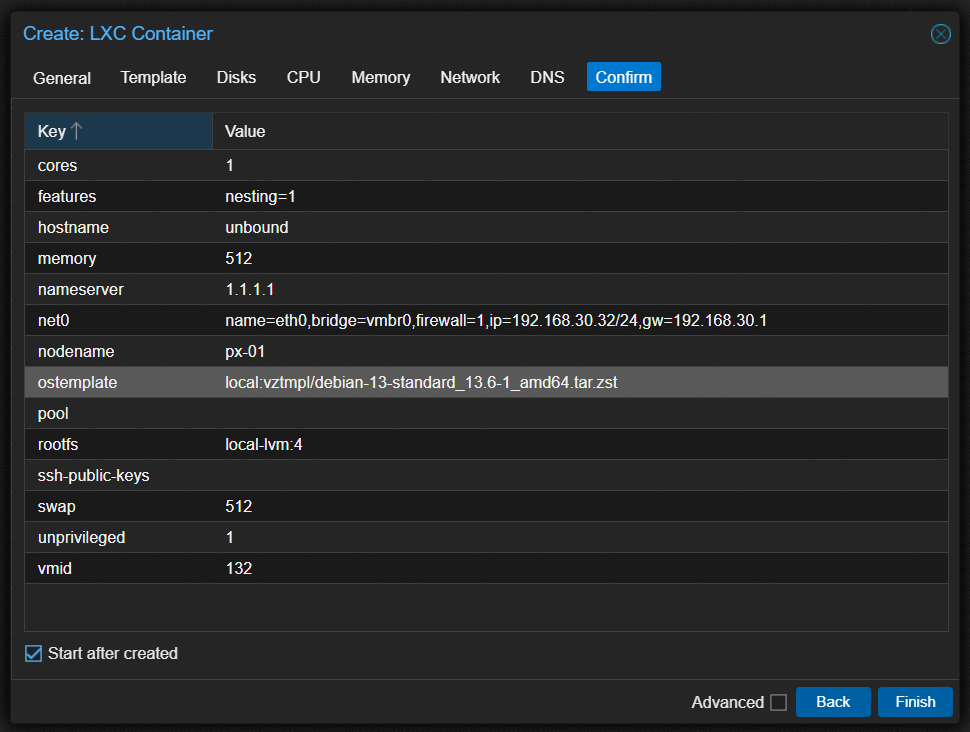Select the ssh-public-keys key cell
Viewport: 970px width, 732px height.
pos(118,475)
